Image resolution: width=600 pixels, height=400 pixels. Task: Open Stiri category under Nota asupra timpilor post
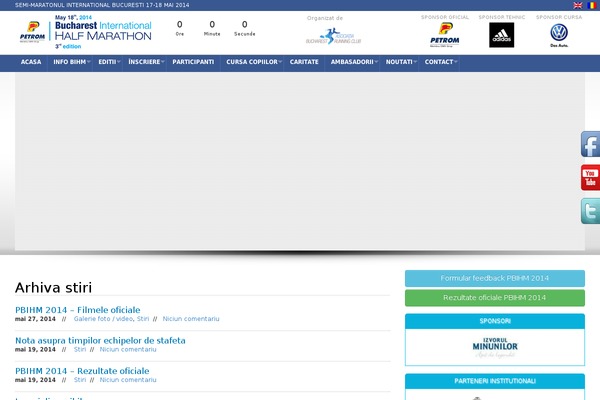pos(80,349)
